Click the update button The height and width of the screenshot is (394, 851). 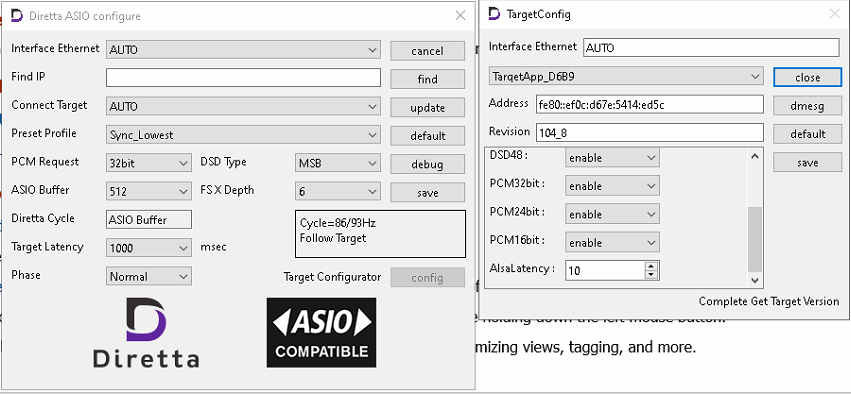point(428,107)
